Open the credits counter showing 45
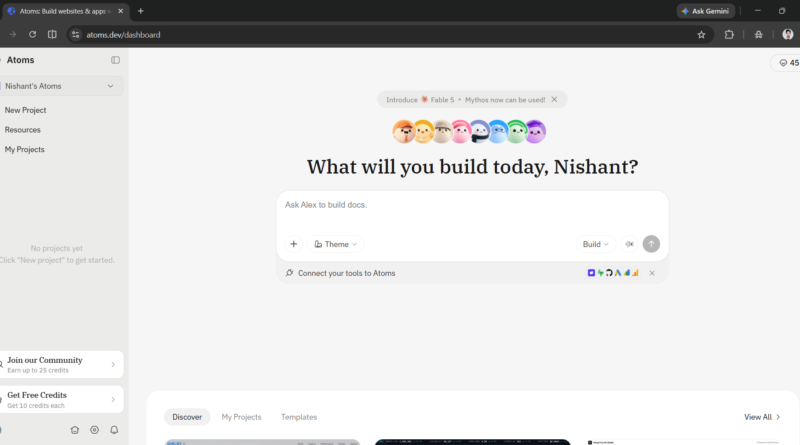 tap(788, 63)
